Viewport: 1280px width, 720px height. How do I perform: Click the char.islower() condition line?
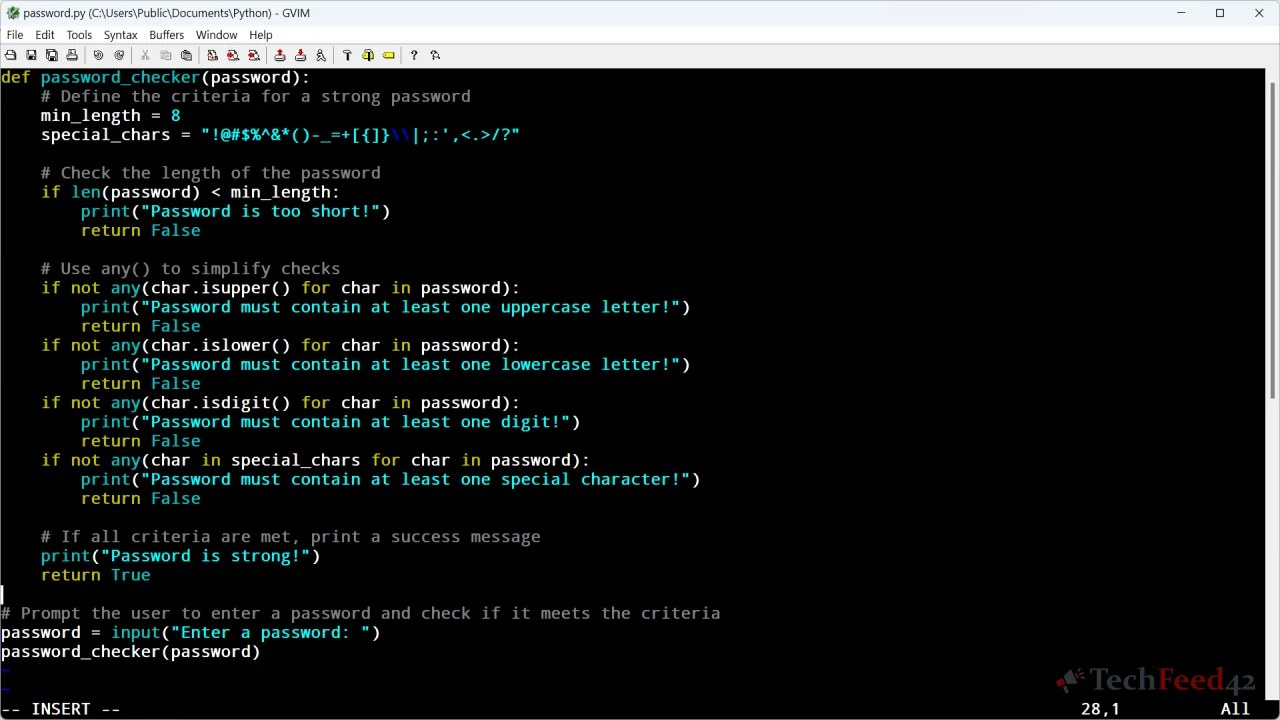280,345
